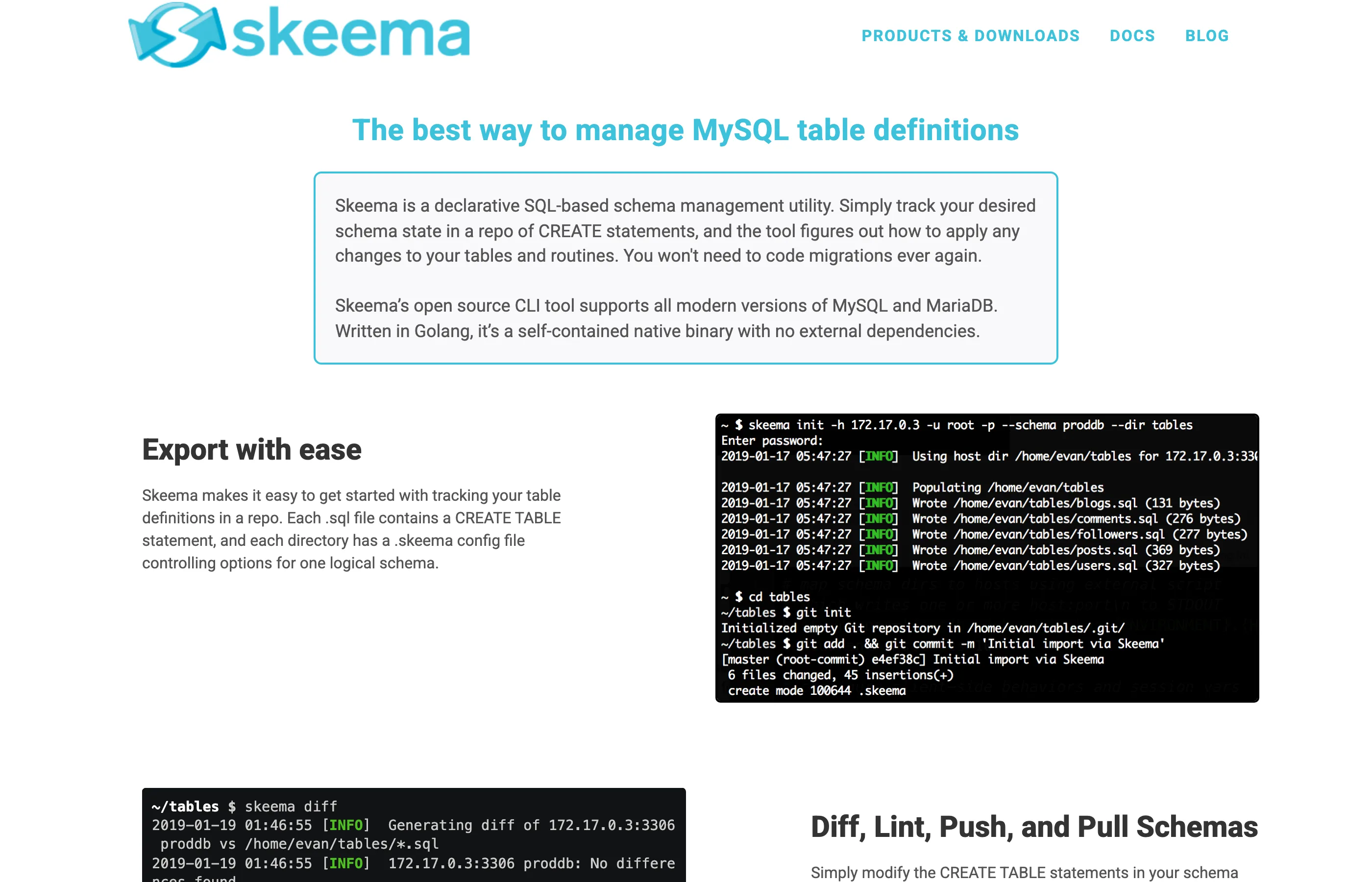Go to the Docs page

pyautogui.click(x=1132, y=36)
